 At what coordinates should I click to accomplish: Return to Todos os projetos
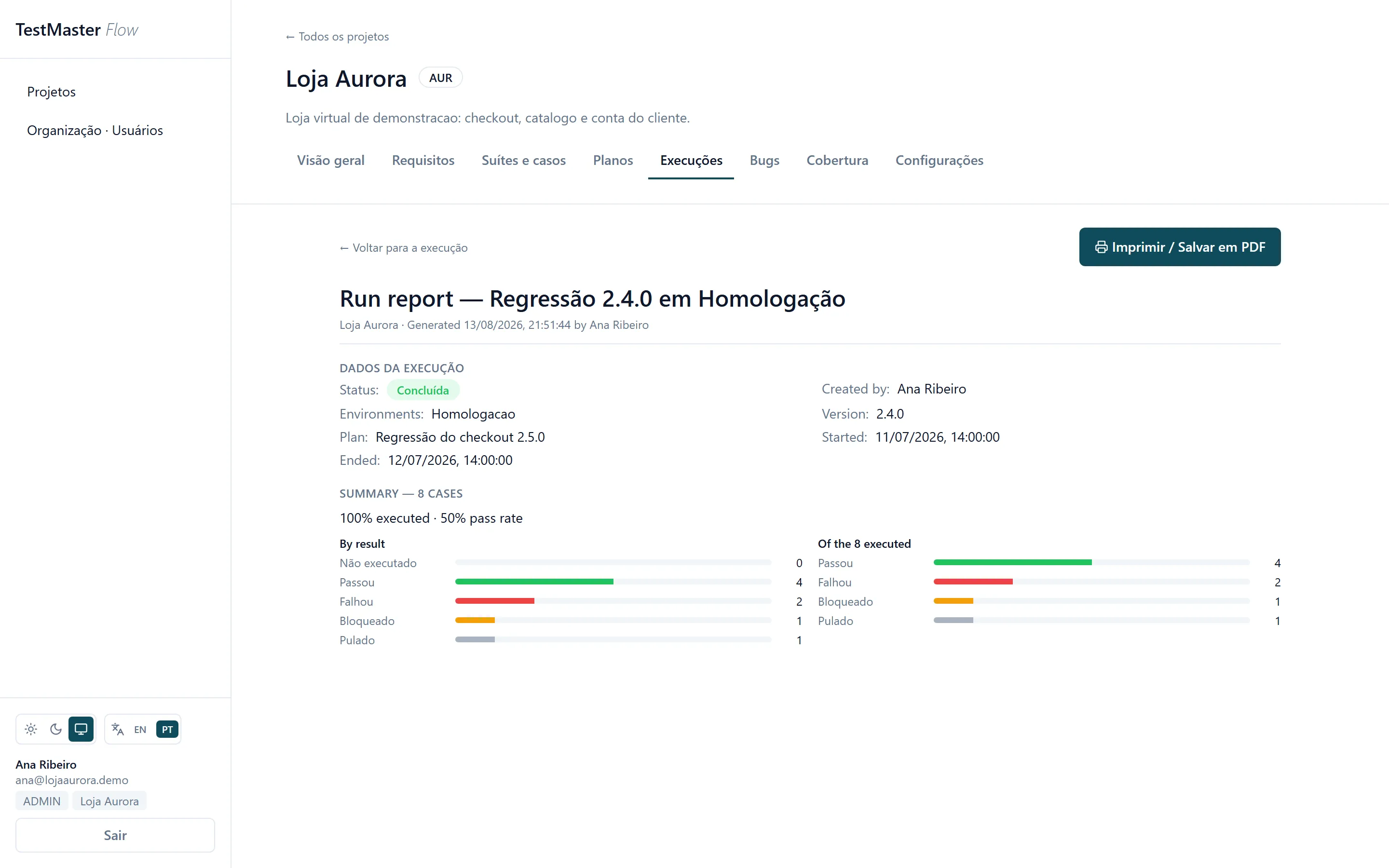[338, 37]
